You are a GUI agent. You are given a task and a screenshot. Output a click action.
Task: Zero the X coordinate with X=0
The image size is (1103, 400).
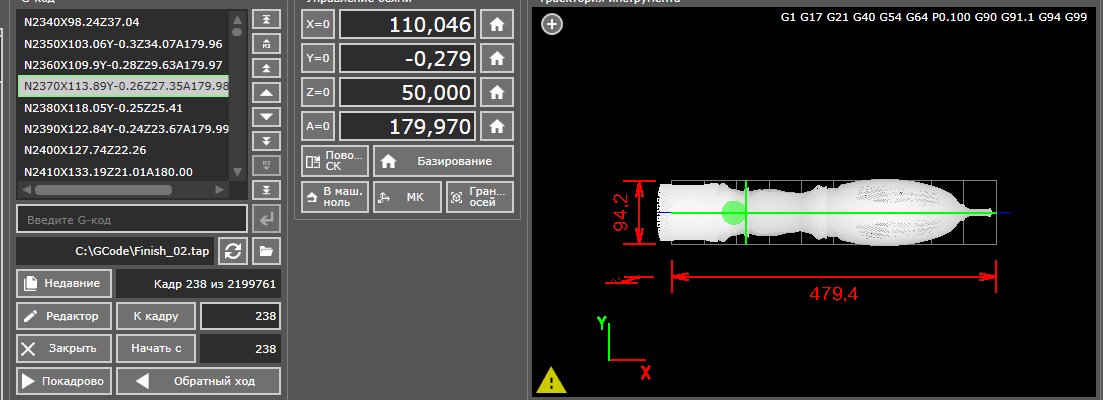coord(318,24)
